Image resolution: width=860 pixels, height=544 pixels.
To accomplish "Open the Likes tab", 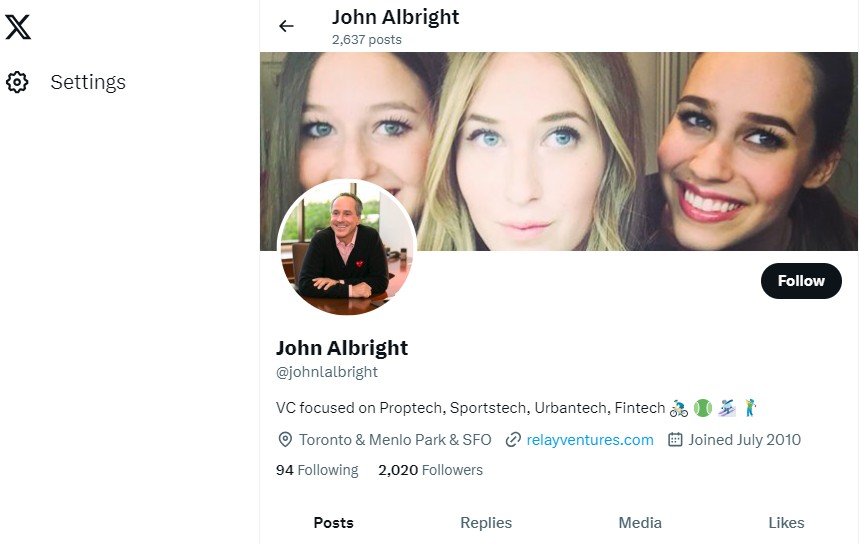I will [787, 523].
